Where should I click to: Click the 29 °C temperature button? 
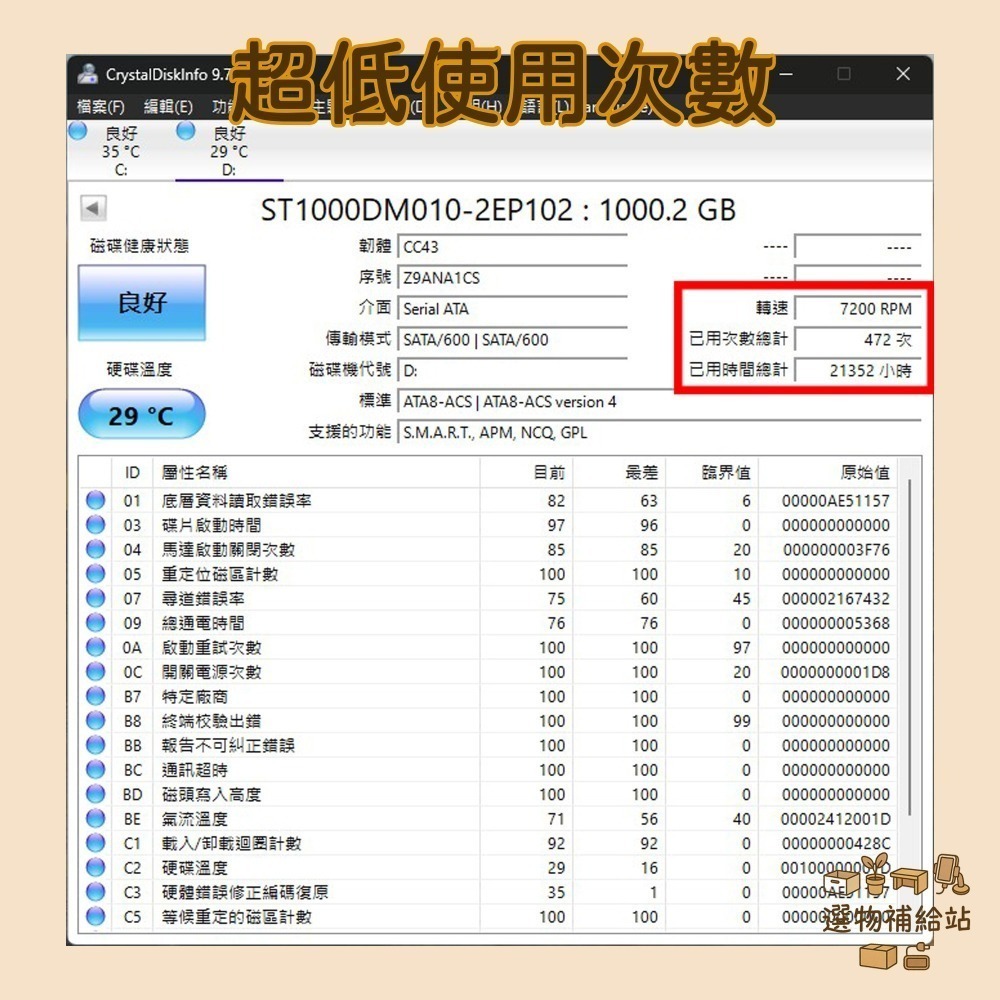(142, 415)
